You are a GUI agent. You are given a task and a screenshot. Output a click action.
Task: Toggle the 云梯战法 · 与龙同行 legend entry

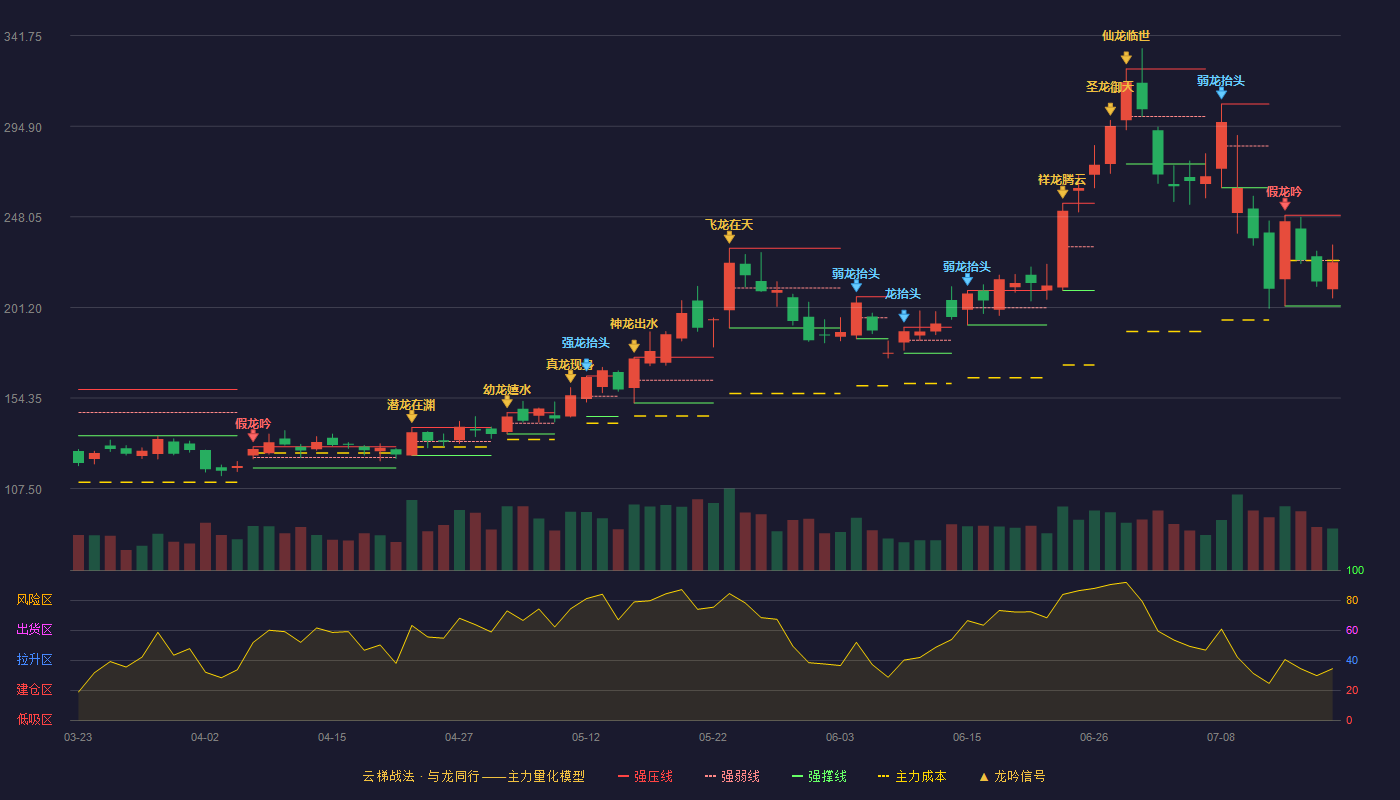(474, 776)
